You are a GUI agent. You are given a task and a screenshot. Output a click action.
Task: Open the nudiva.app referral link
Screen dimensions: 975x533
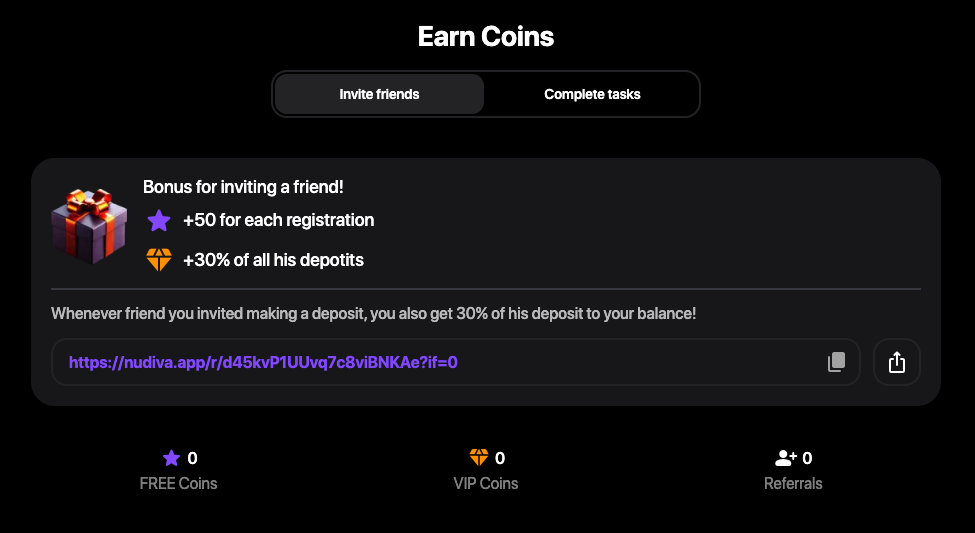click(263, 362)
